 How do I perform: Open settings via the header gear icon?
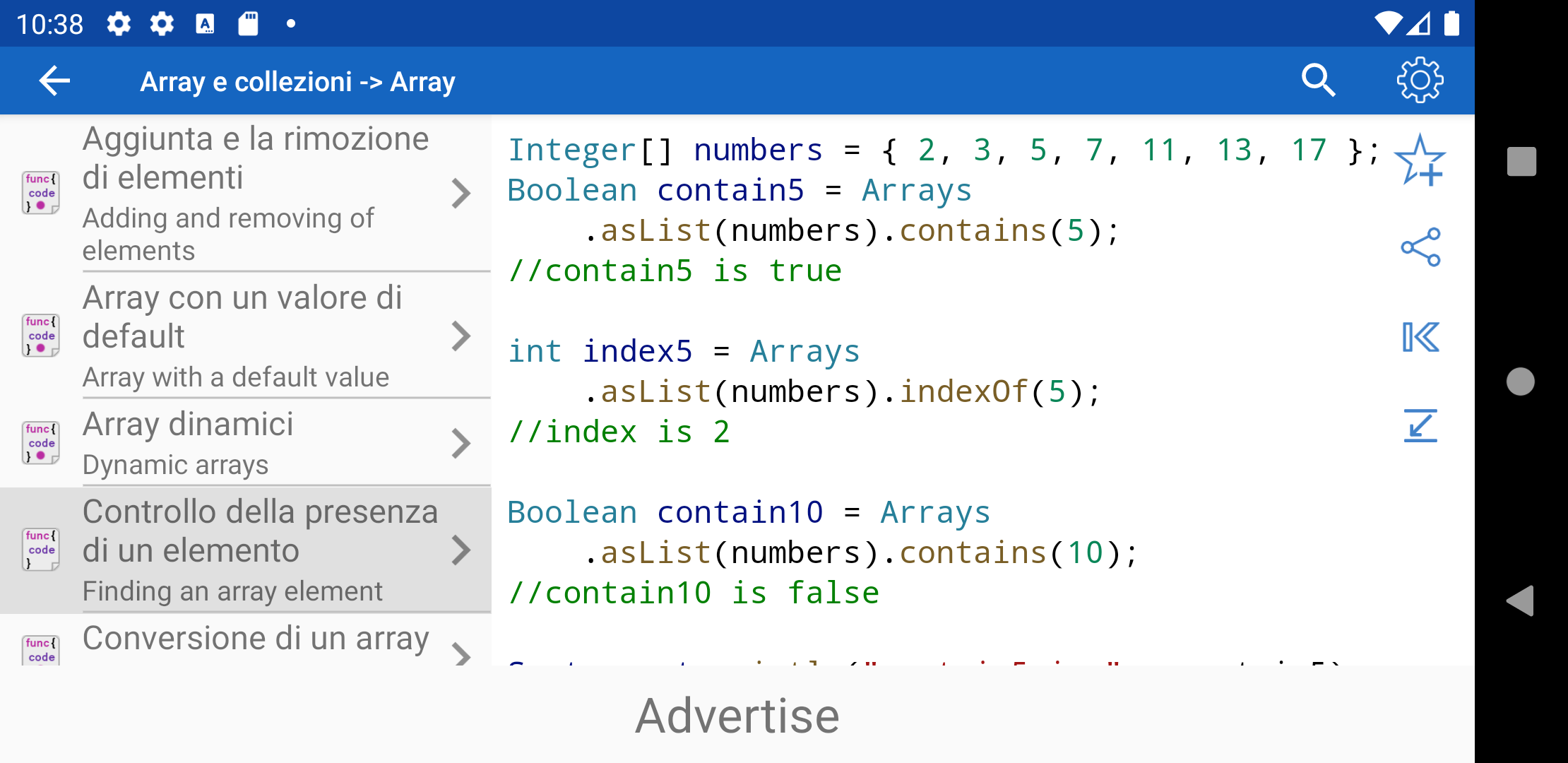coord(1420,81)
